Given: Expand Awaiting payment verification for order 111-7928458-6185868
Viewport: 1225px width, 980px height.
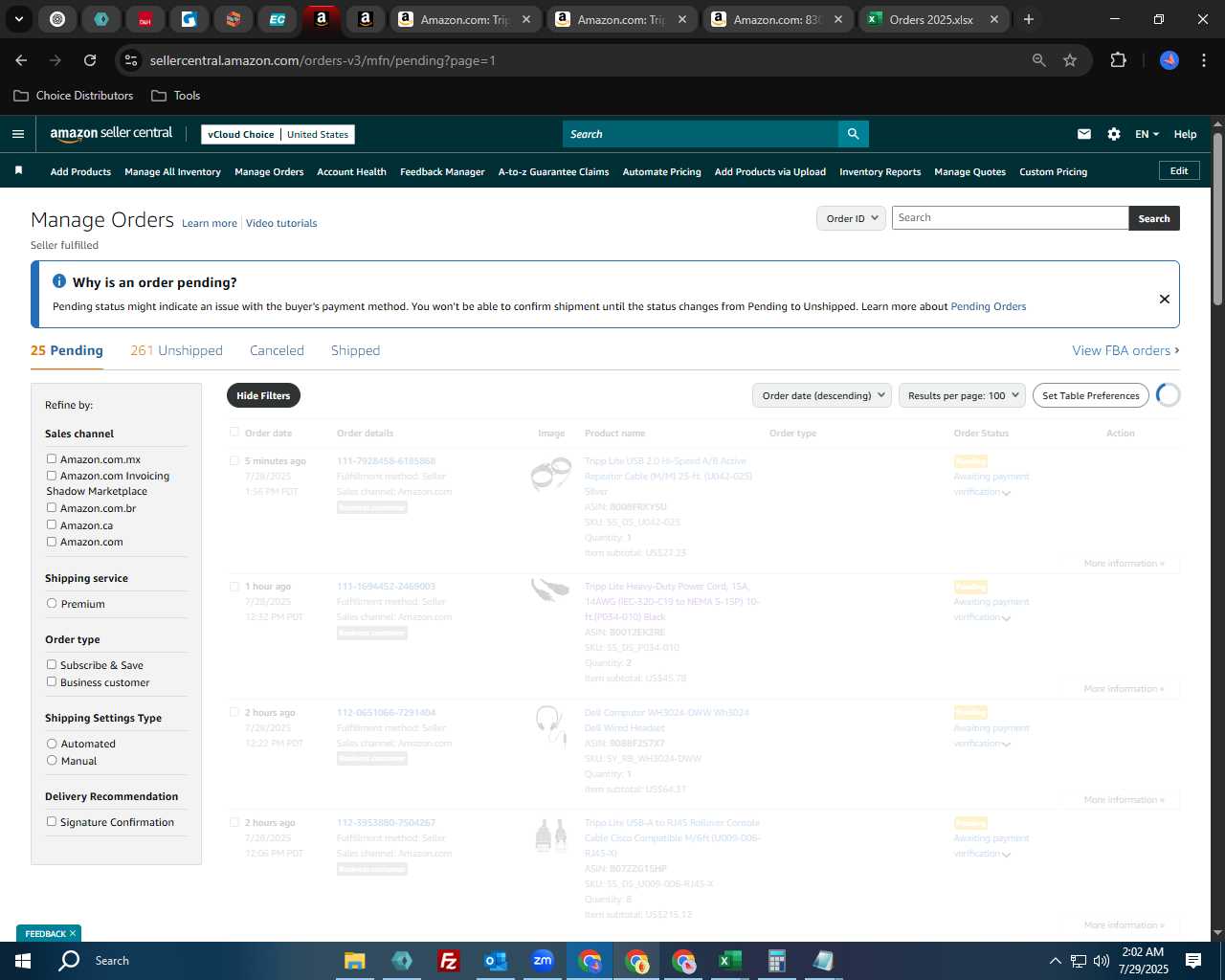Looking at the screenshot, I should point(1006,493).
